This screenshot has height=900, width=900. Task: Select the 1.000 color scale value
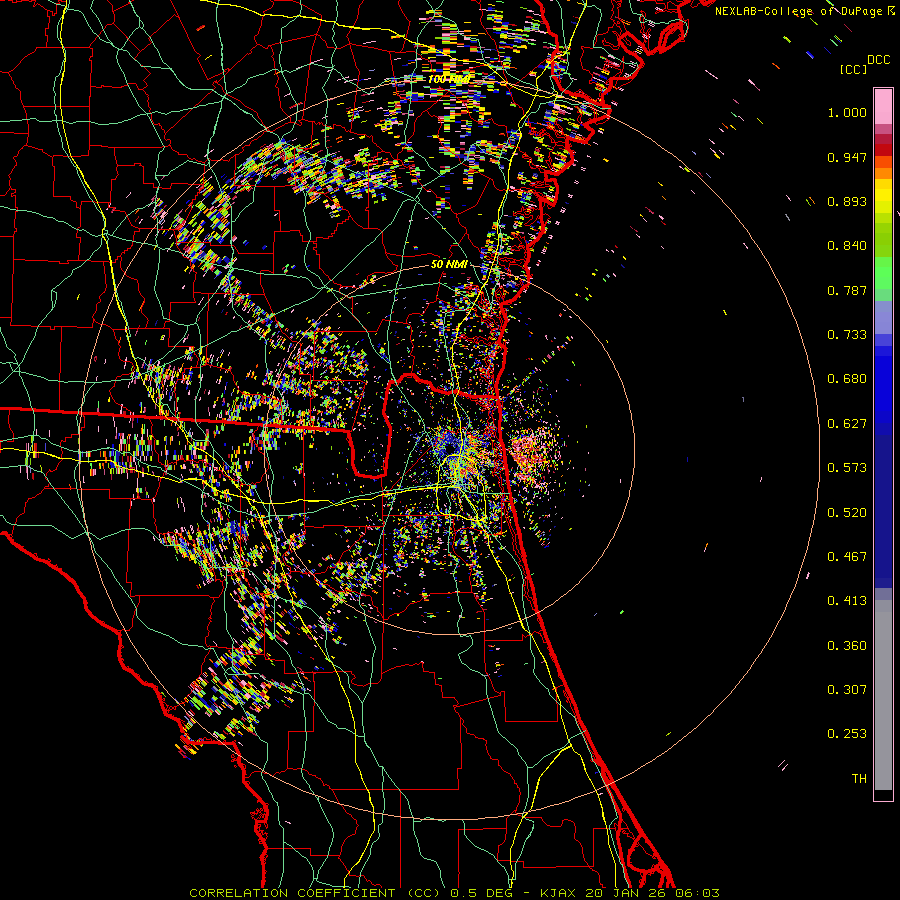[847, 112]
